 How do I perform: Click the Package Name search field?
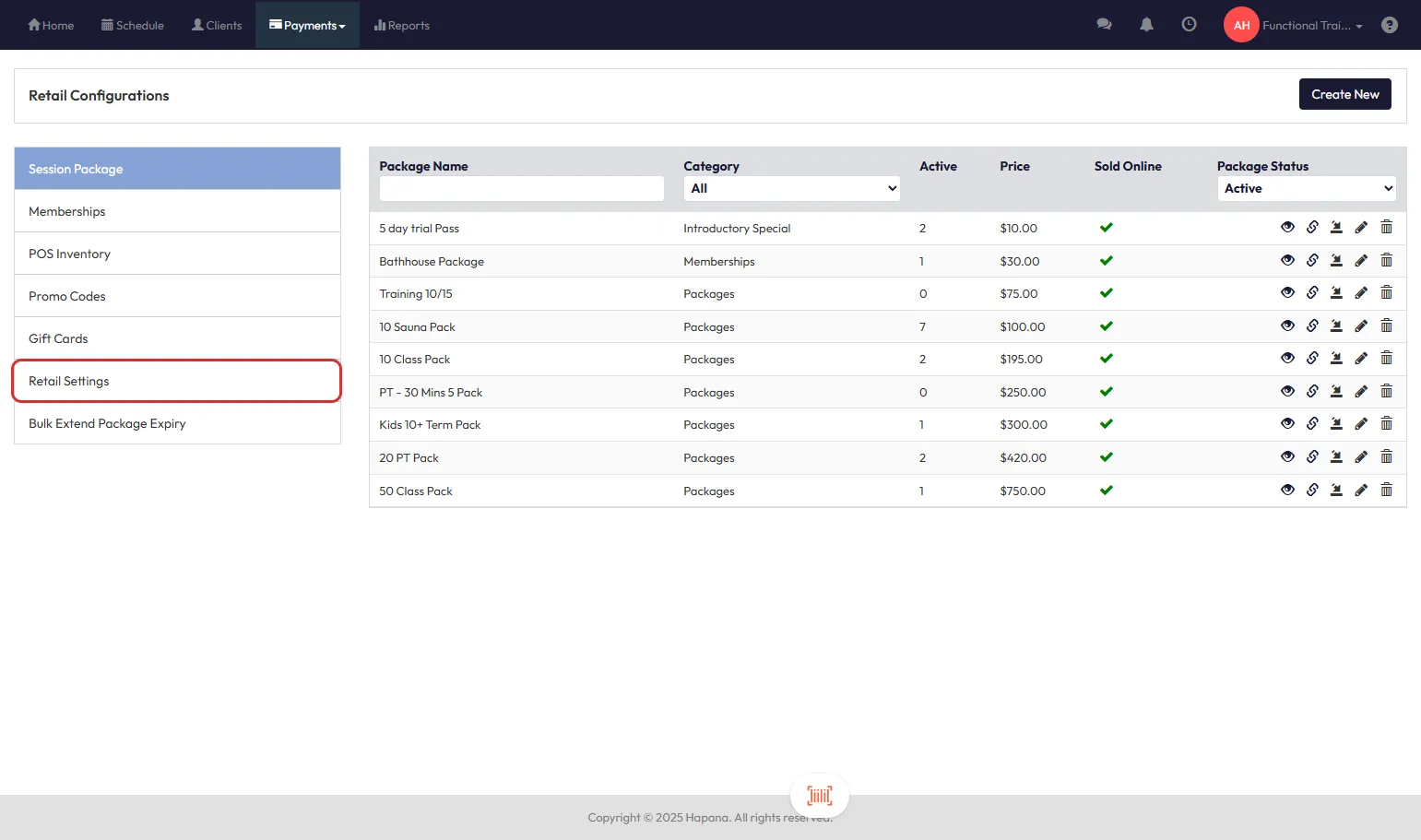click(x=521, y=188)
